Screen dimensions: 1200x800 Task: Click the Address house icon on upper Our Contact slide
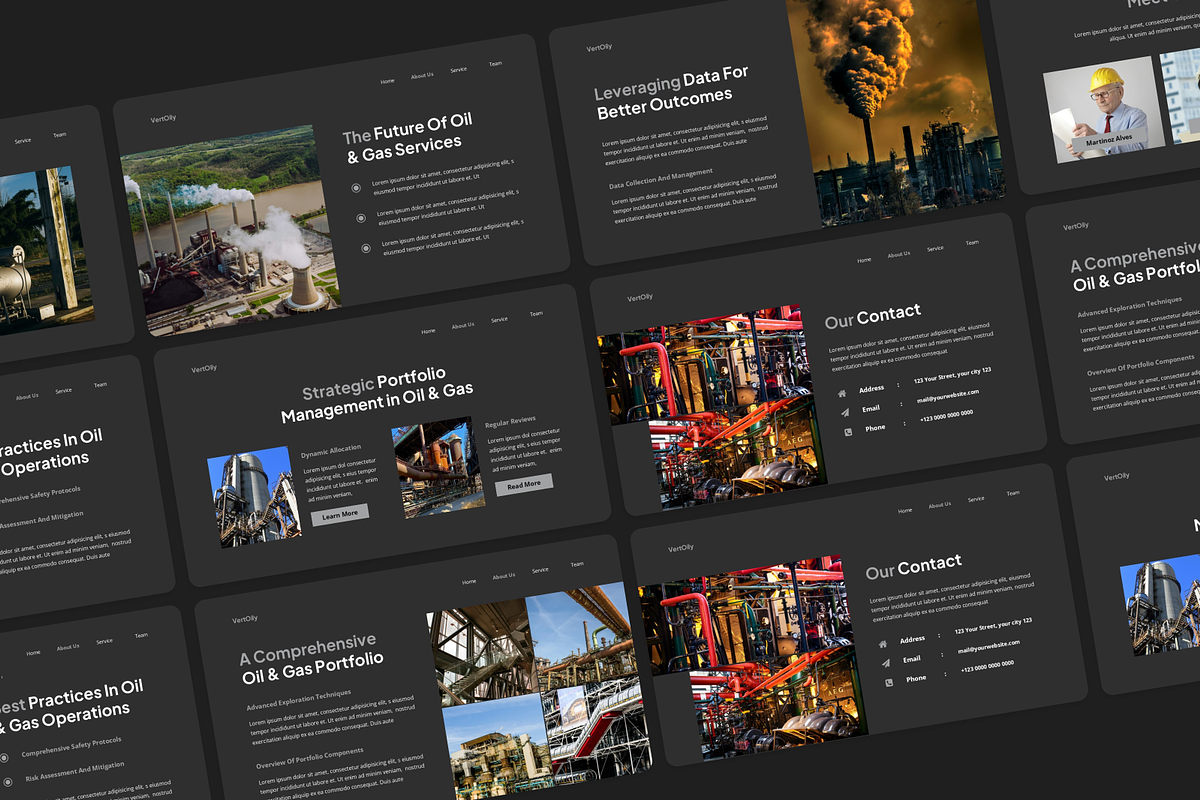coord(842,394)
